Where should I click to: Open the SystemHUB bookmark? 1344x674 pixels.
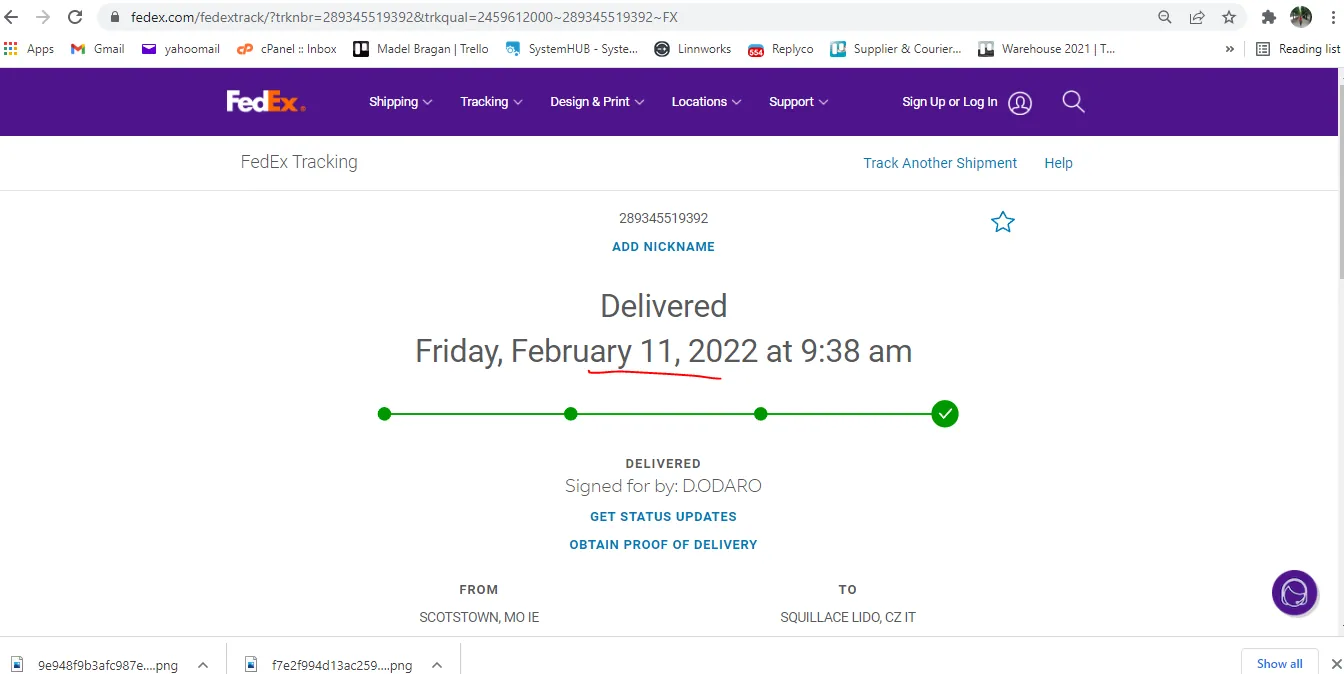[x=571, y=48]
